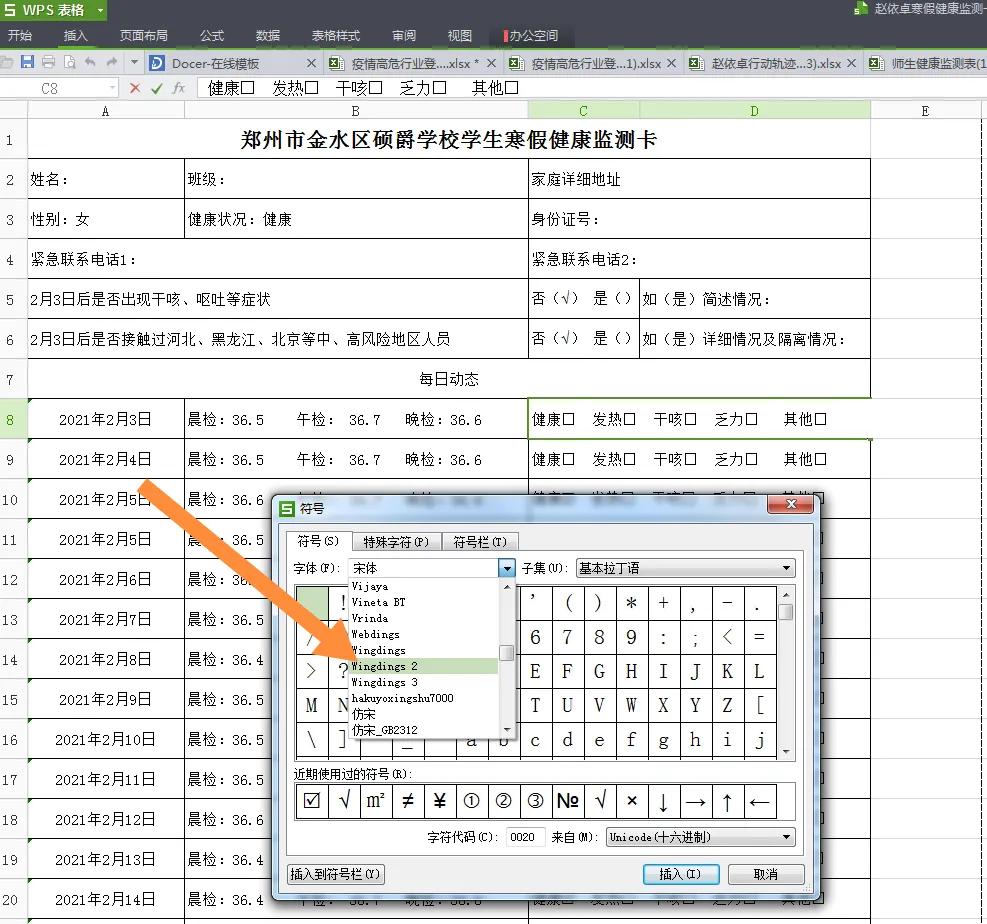Screen dimensions: 987x924
Task: Close the 符号 dialog with red X
Action: pos(791,504)
